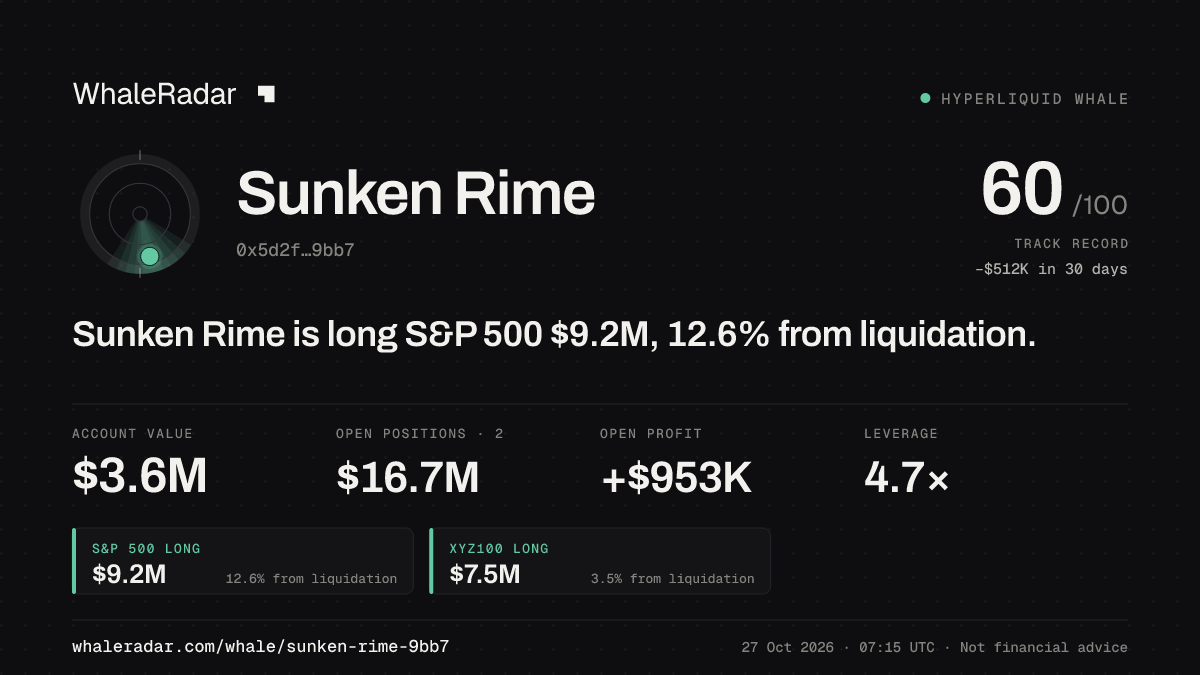
Task: Click the ACCOUNT VALUE label
Action: (132, 434)
